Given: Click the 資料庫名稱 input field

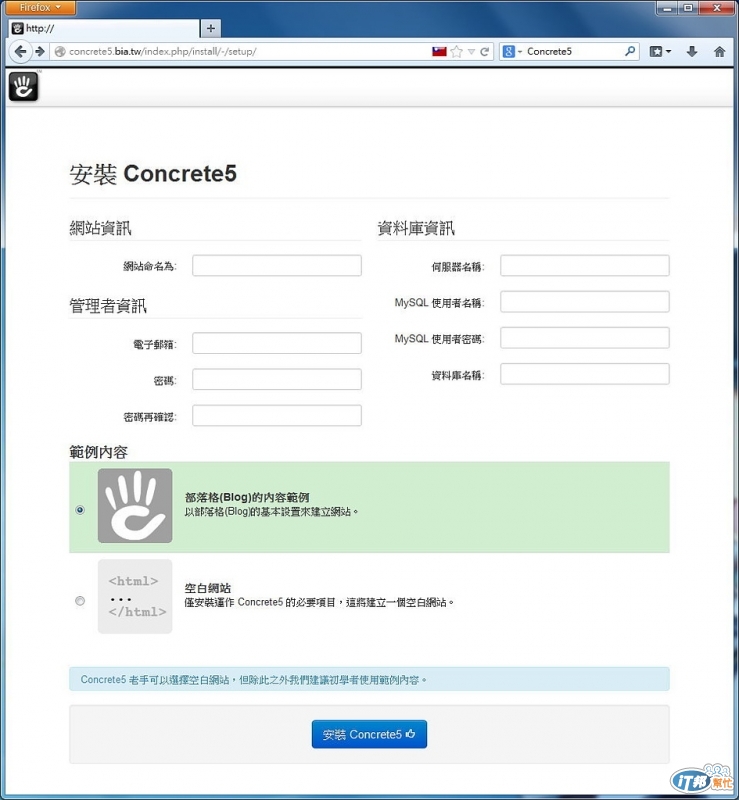Looking at the screenshot, I should [x=584, y=374].
